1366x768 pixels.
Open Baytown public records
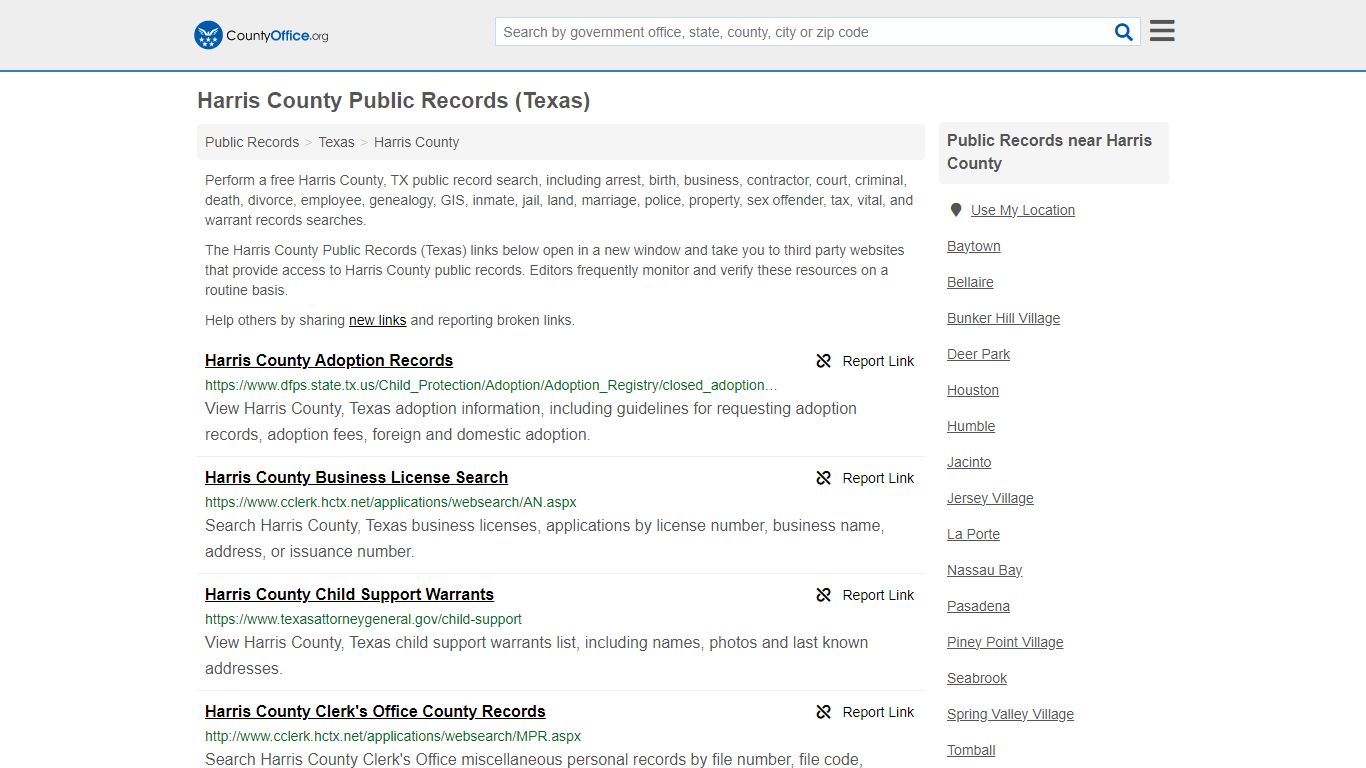tap(974, 246)
